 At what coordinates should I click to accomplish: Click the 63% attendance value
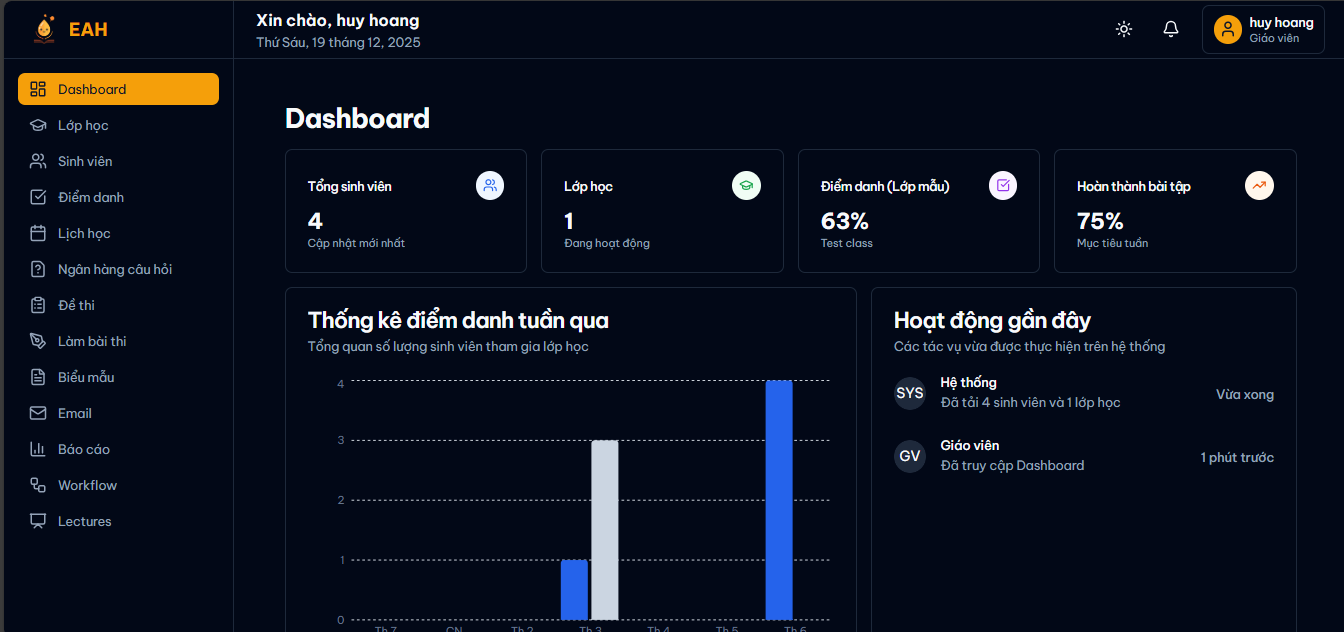tap(845, 221)
